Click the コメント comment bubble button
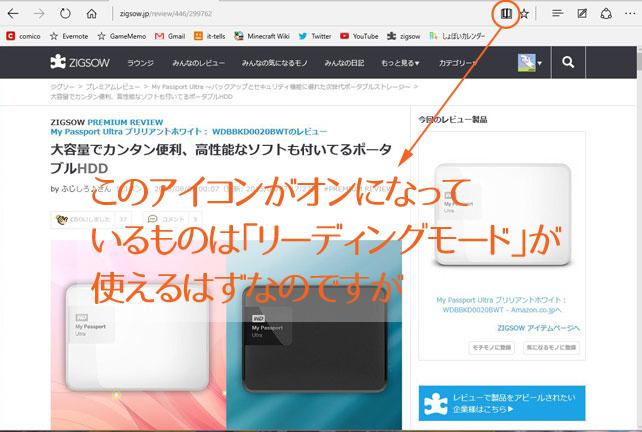The height and width of the screenshot is (432, 642). [172, 219]
